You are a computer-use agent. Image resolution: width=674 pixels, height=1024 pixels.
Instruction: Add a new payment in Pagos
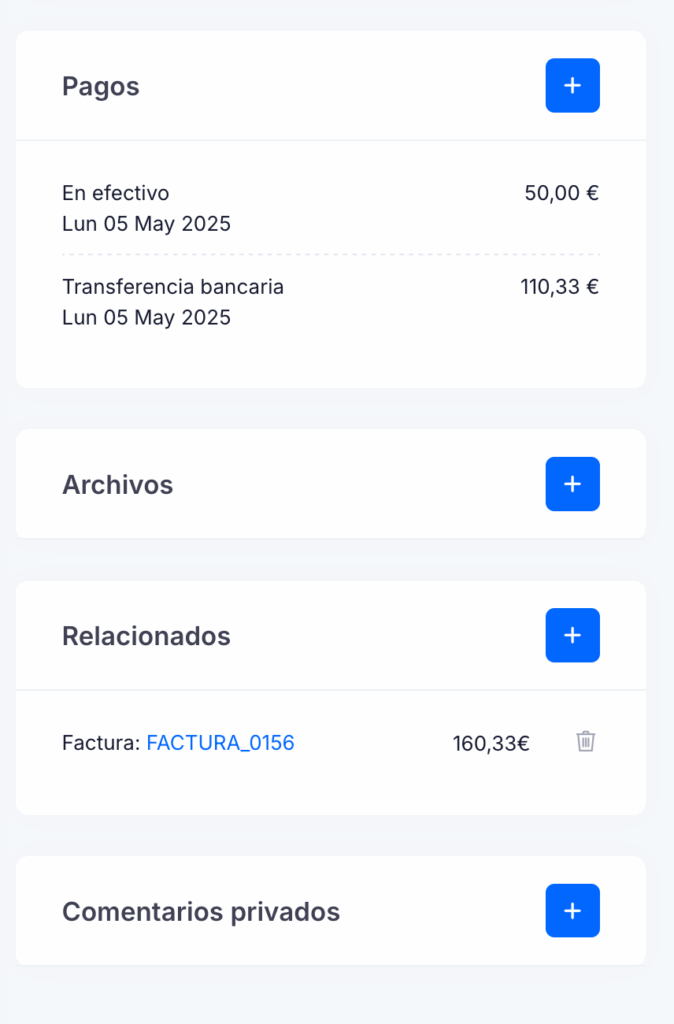(572, 86)
